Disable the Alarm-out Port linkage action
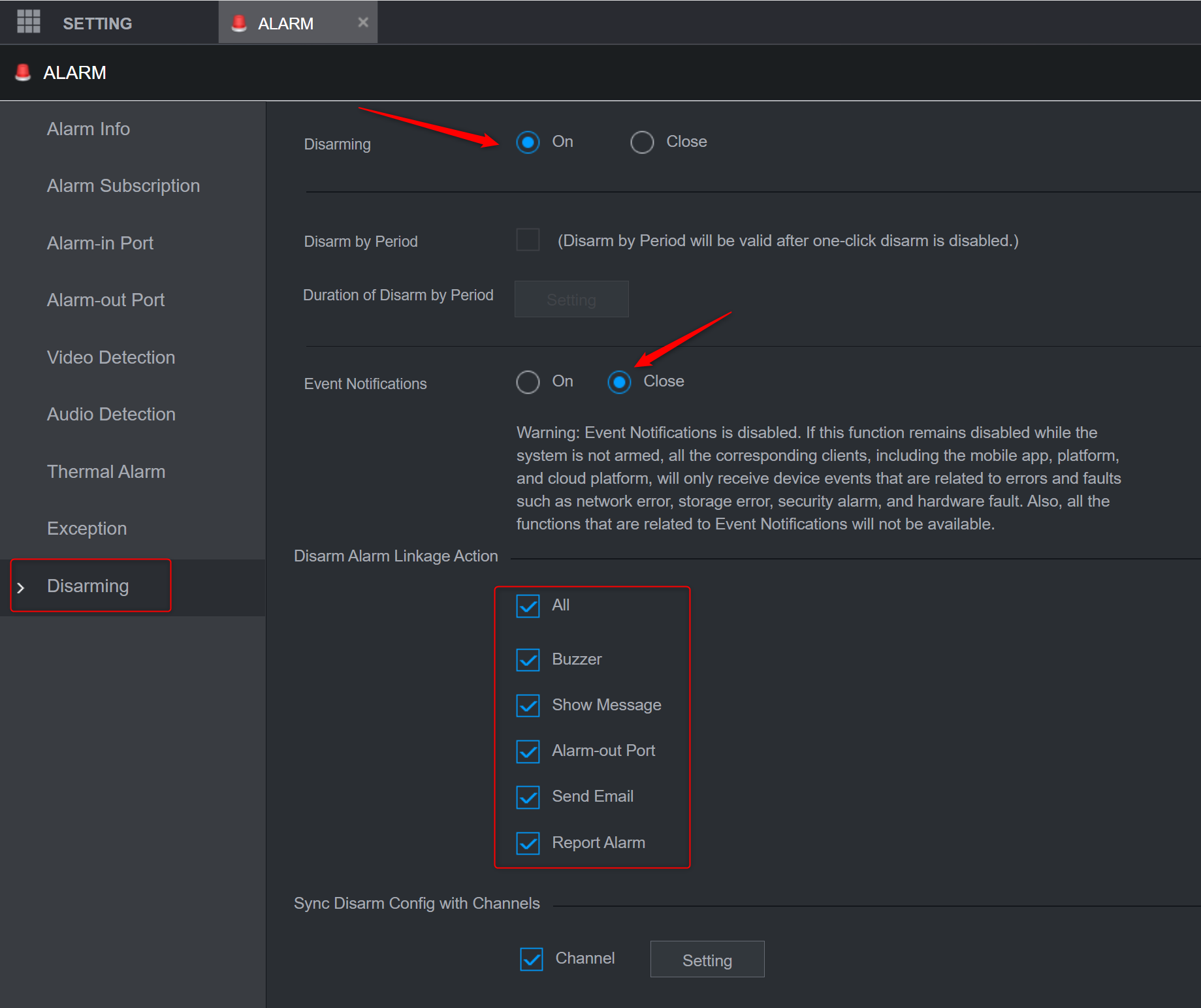The height and width of the screenshot is (1008, 1201). point(528,751)
